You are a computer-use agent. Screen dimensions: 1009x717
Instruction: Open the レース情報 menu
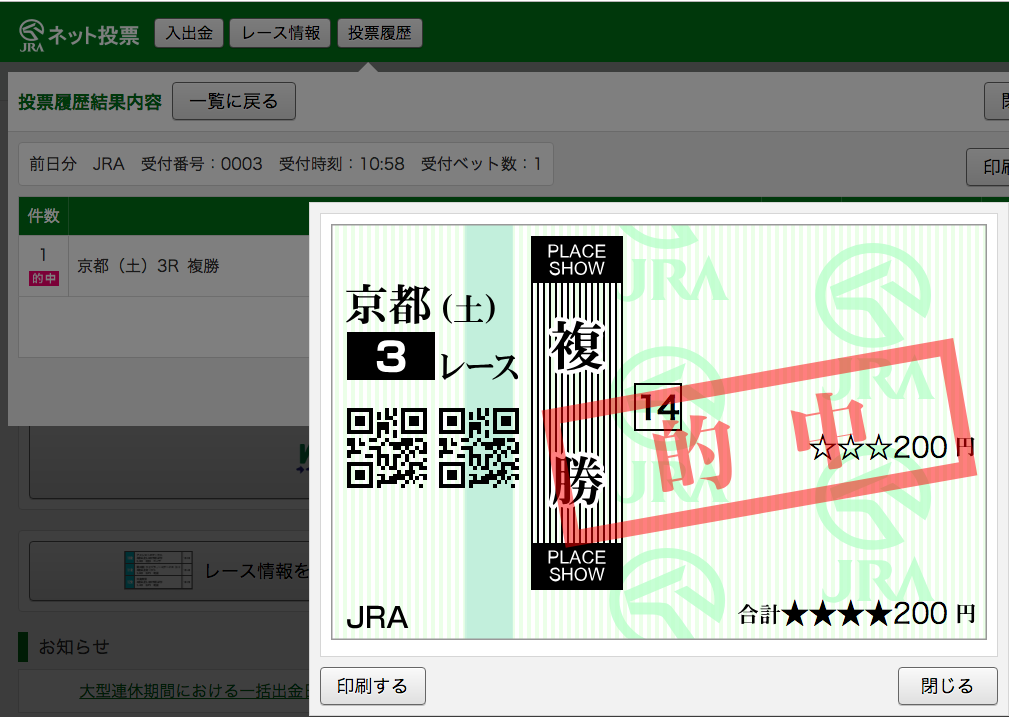pyautogui.click(x=281, y=33)
